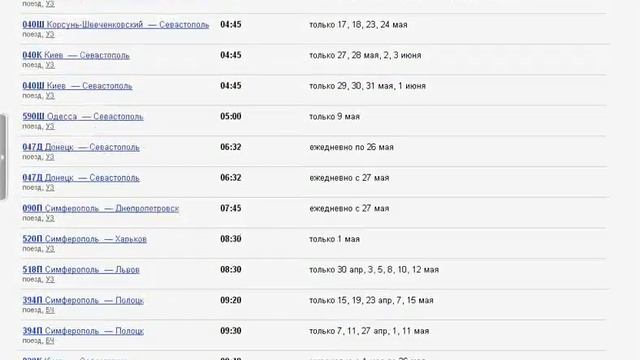Screen dimensions: 640x360
Task: Click БЧ carrier under the 09:20 Полоцк train
Action: click(x=50, y=310)
